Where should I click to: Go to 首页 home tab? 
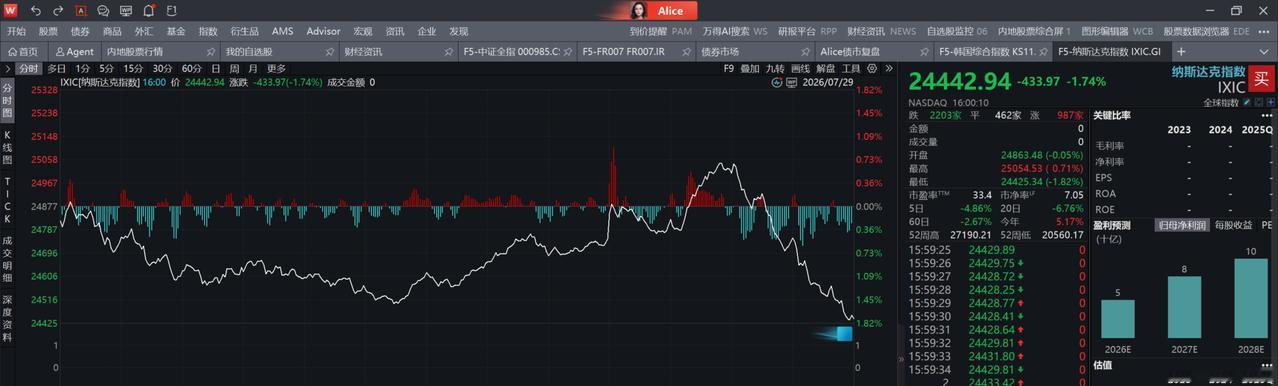pyautogui.click(x=22, y=51)
